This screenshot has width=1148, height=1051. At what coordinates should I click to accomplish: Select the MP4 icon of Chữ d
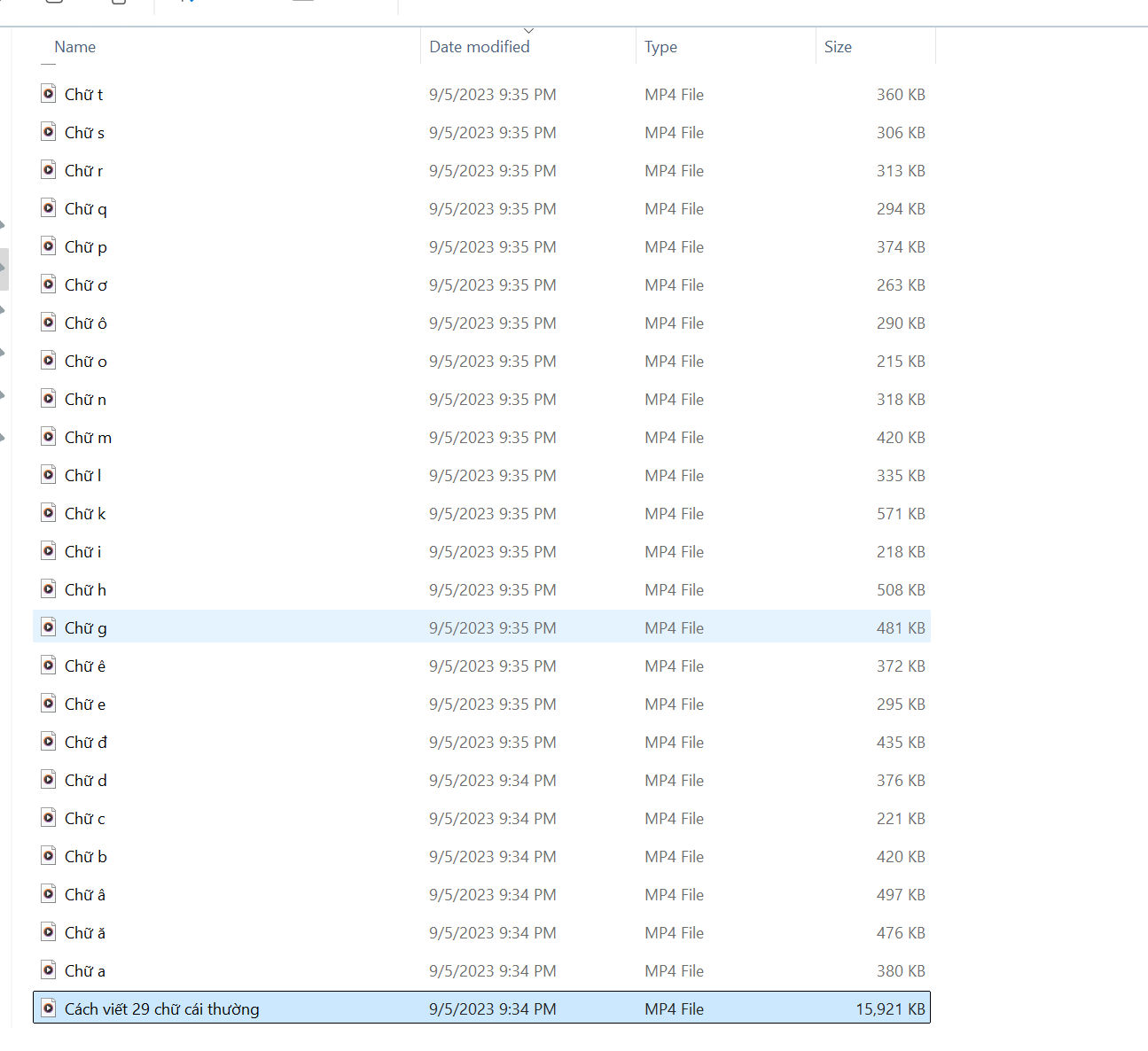click(x=49, y=779)
